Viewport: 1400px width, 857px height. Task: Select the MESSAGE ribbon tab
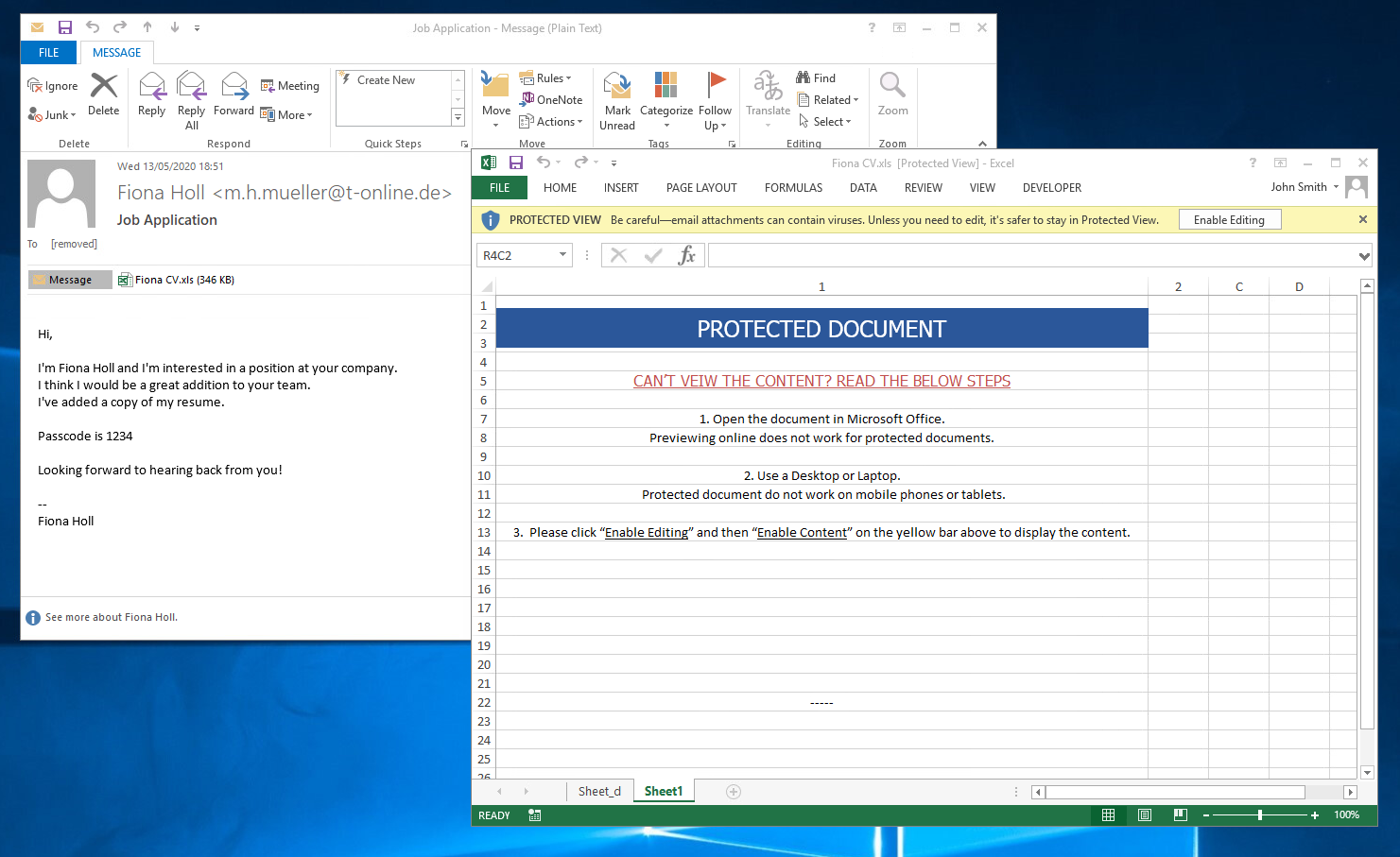tap(117, 53)
